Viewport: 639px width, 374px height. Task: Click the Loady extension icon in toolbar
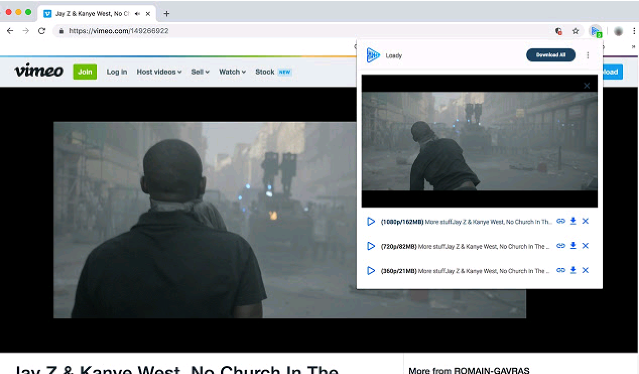point(596,31)
